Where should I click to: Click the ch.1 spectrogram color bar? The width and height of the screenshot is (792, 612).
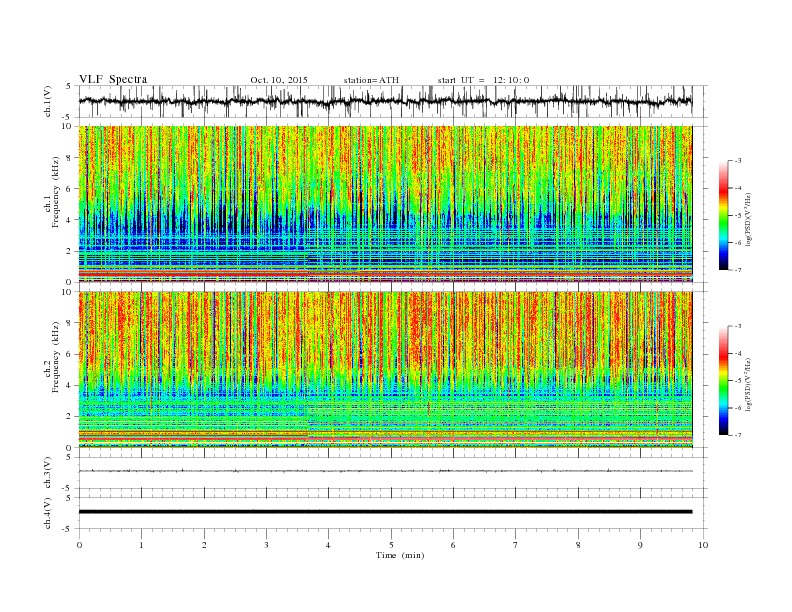723,215
